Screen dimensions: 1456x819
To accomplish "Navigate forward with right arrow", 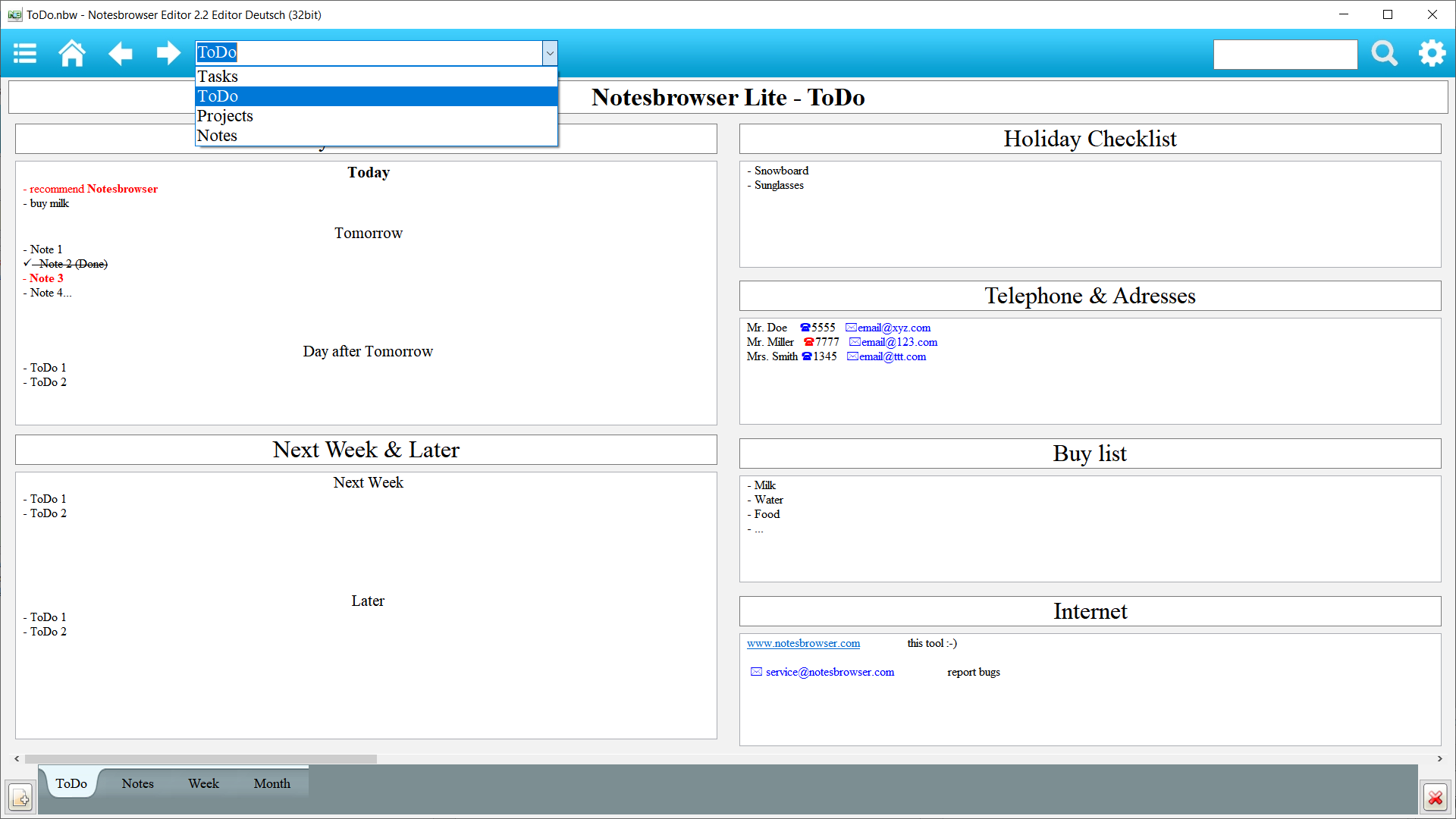I will (168, 53).
